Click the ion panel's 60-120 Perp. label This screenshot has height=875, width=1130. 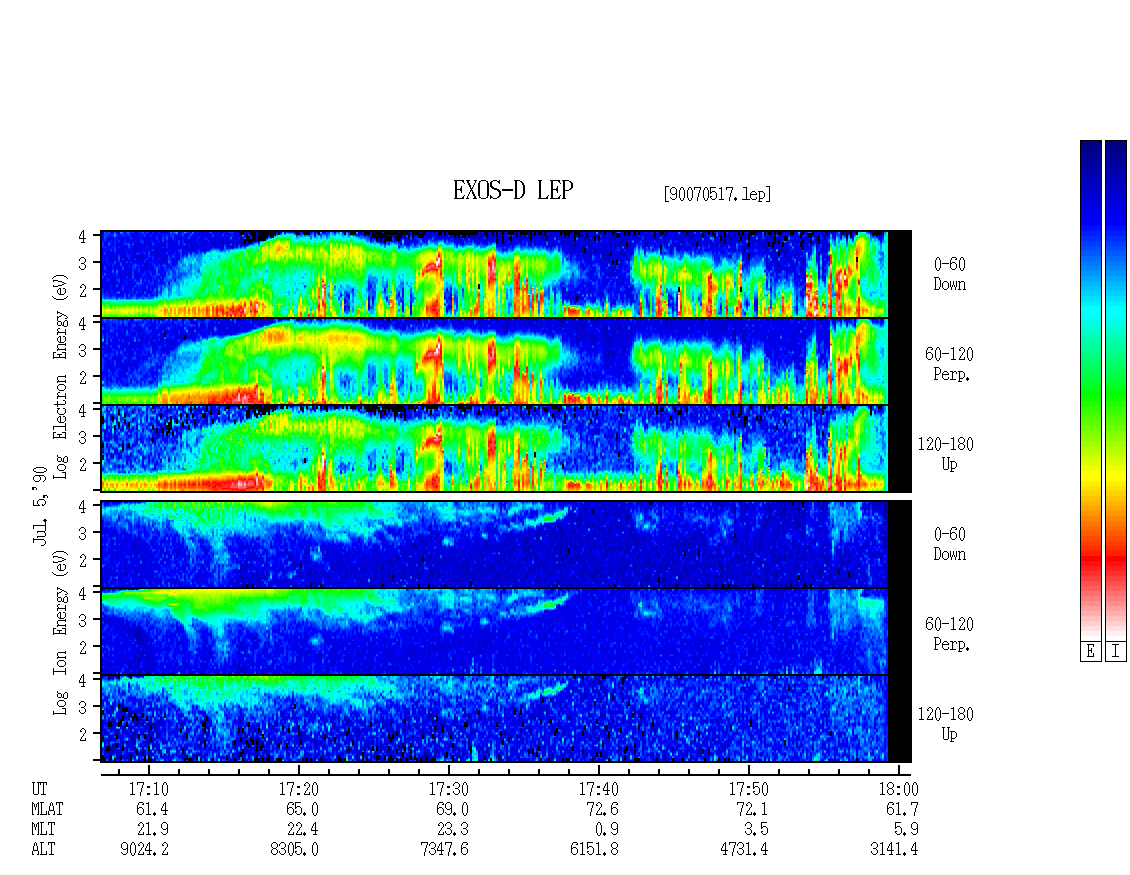[949, 634]
